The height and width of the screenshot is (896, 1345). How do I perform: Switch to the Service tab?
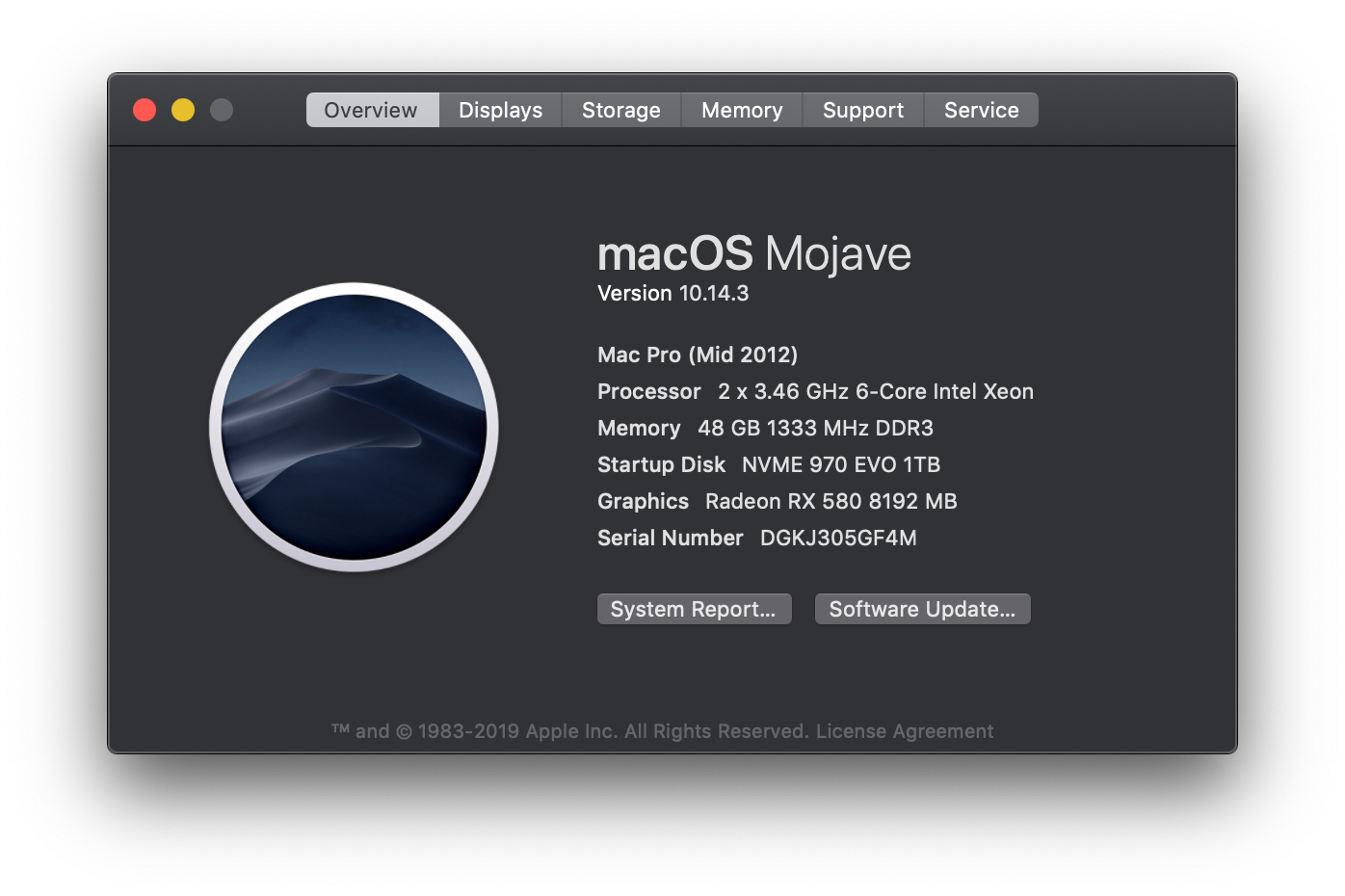[x=981, y=110]
